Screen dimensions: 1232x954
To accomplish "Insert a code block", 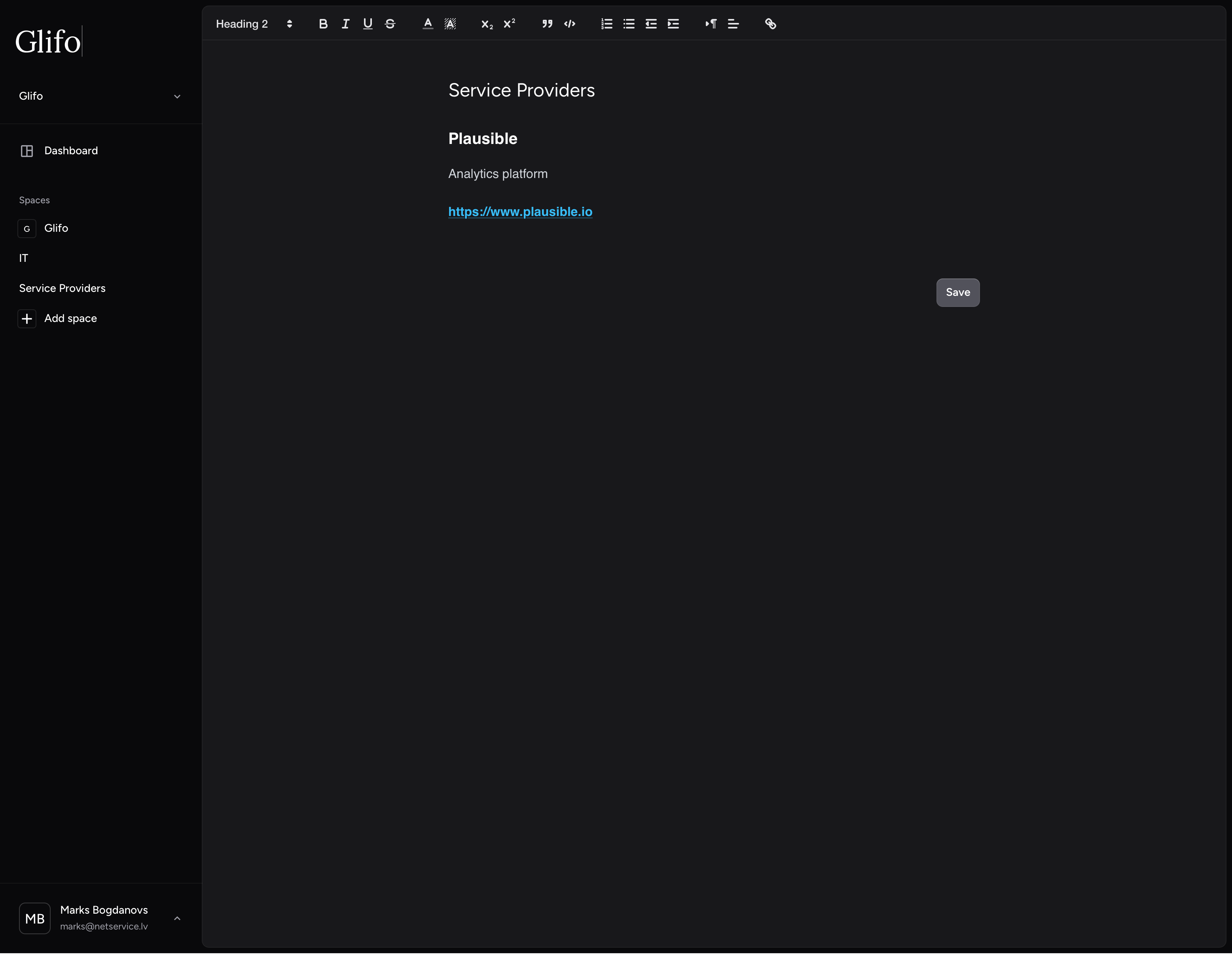I will coord(570,24).
